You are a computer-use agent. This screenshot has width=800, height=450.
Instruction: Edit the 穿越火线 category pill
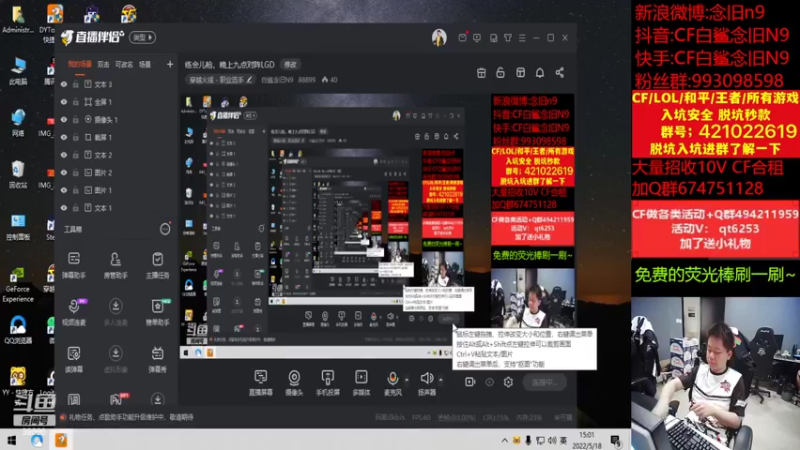pyautogui.click(x=220, y=80)
